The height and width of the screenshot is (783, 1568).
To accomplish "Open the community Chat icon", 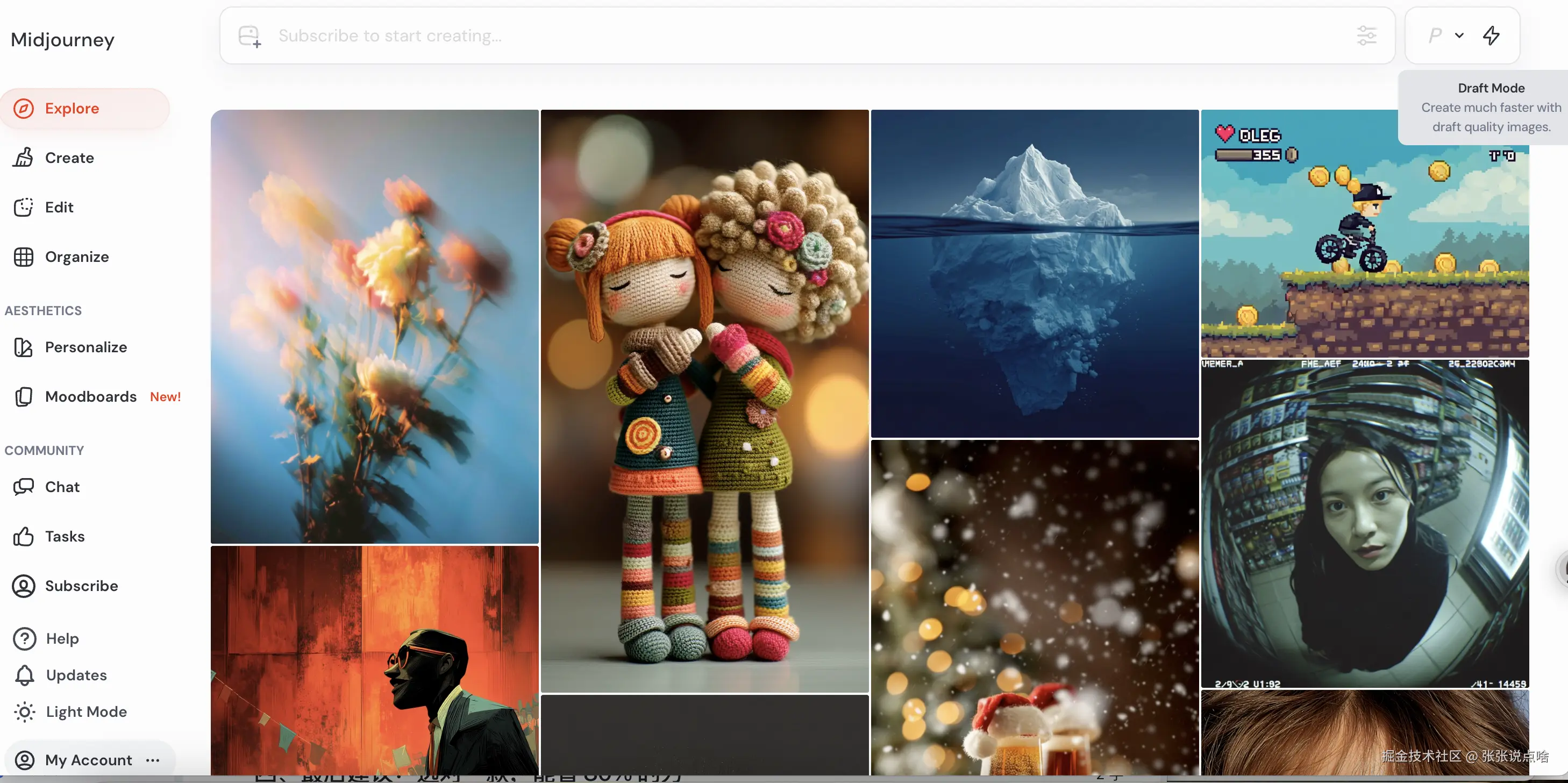I will [x=24, y=487].
